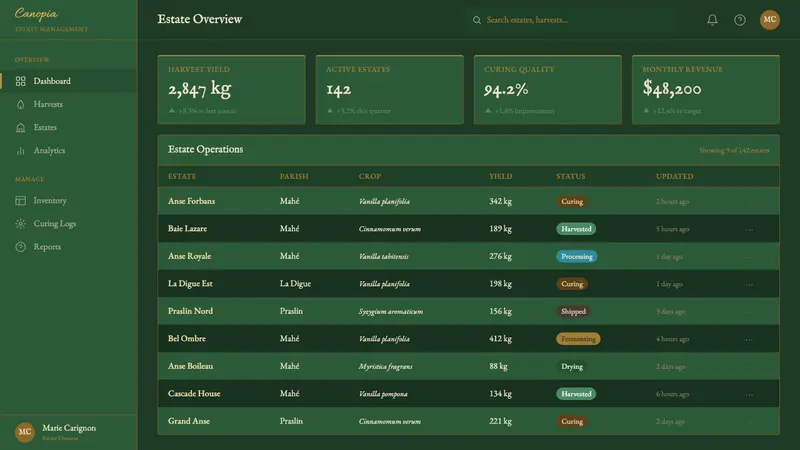Select the Bel Ombre estate name
The height and width of the screenshot is (450, 800).
(187, 339)
